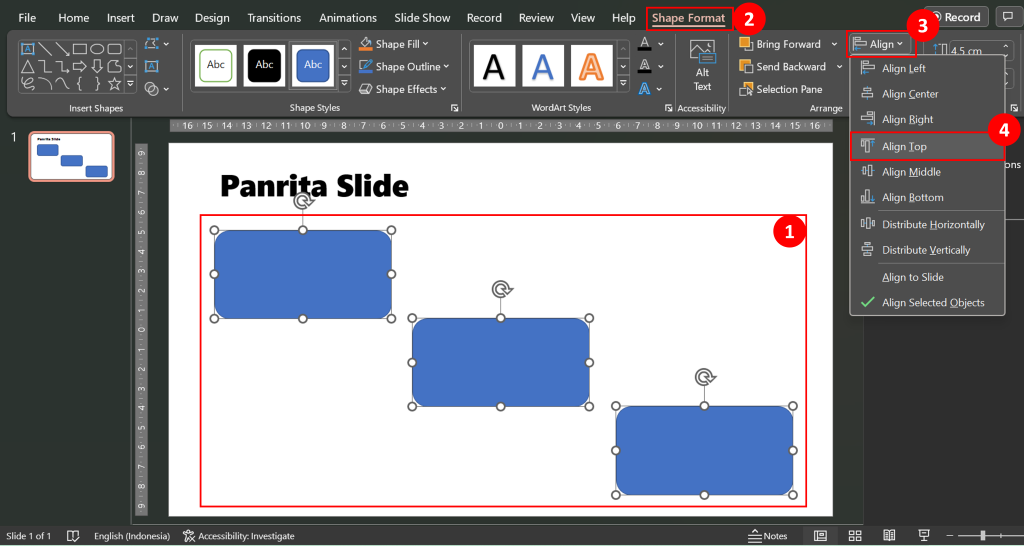Apply the orange outlined WordArt A style
The height and width of the screenshot is (546, 1024).
click(x=592, y=66)
